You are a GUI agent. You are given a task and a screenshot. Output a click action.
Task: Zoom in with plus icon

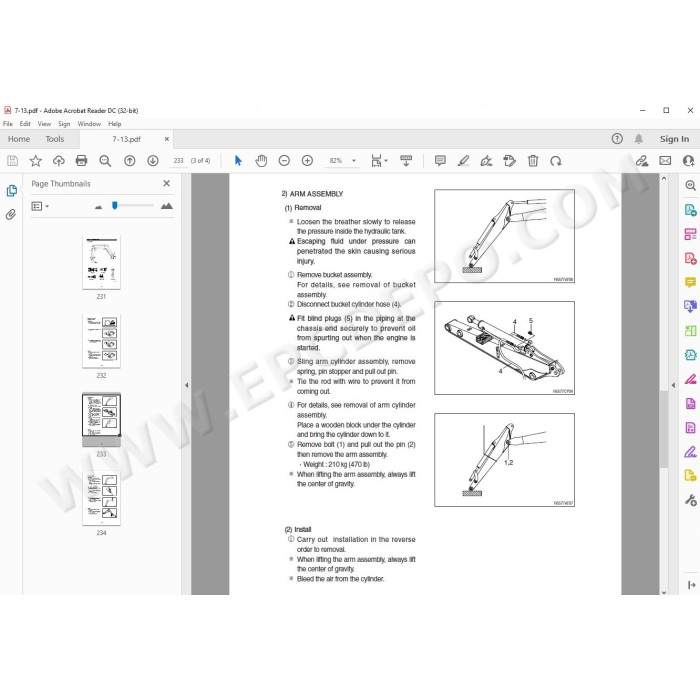[x=307, y=161]
